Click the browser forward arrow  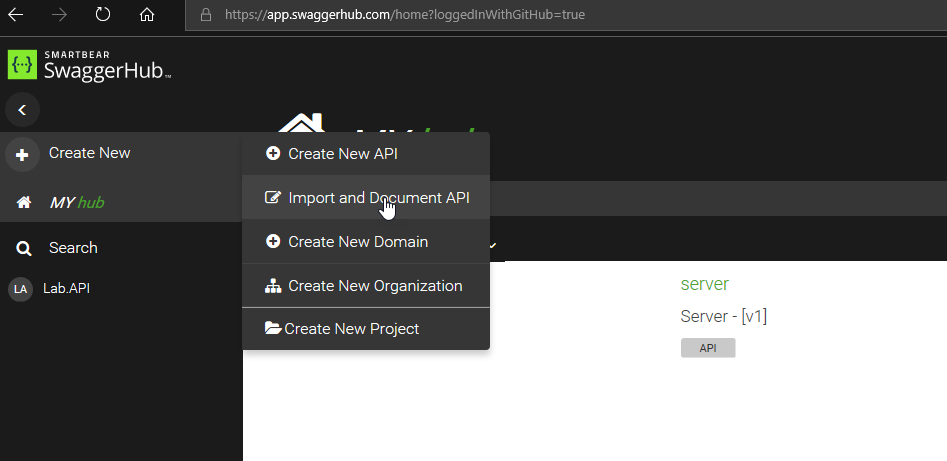pyautogui.click(x=59, y=15)
